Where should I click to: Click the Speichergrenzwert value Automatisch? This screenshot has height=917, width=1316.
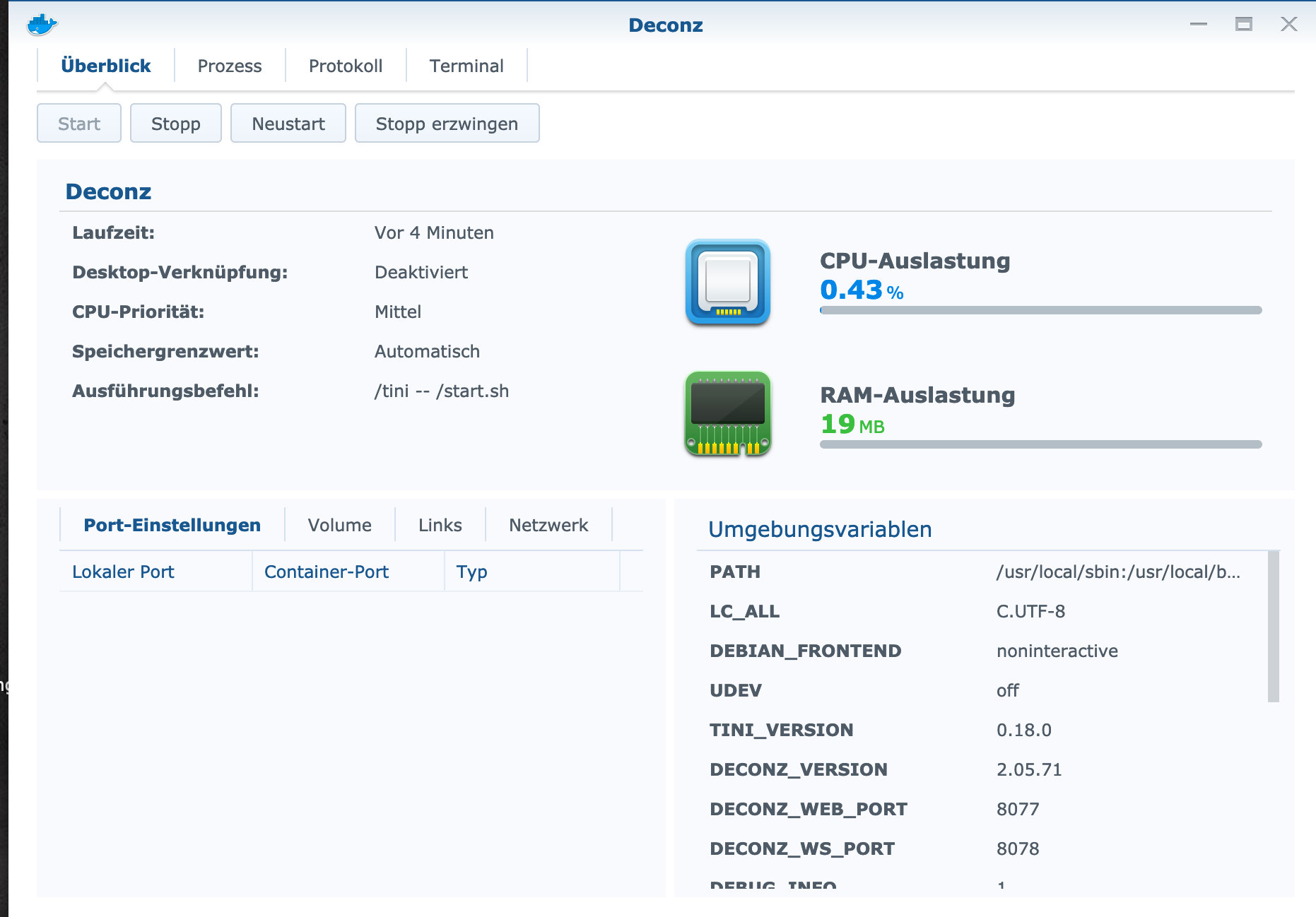click(x=427, y=351)
